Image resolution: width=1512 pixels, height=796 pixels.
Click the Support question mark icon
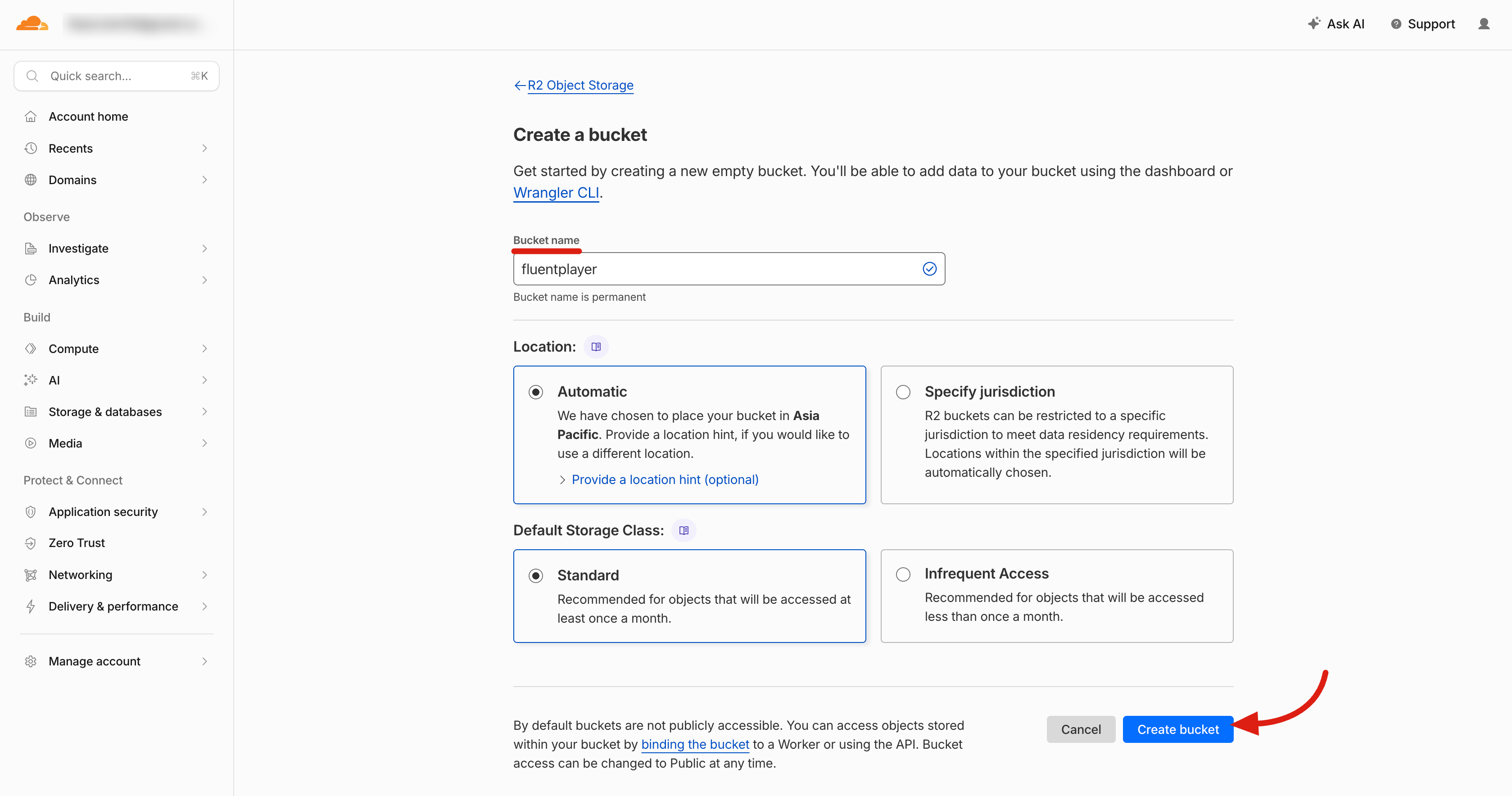click(x=1396, y=24)
